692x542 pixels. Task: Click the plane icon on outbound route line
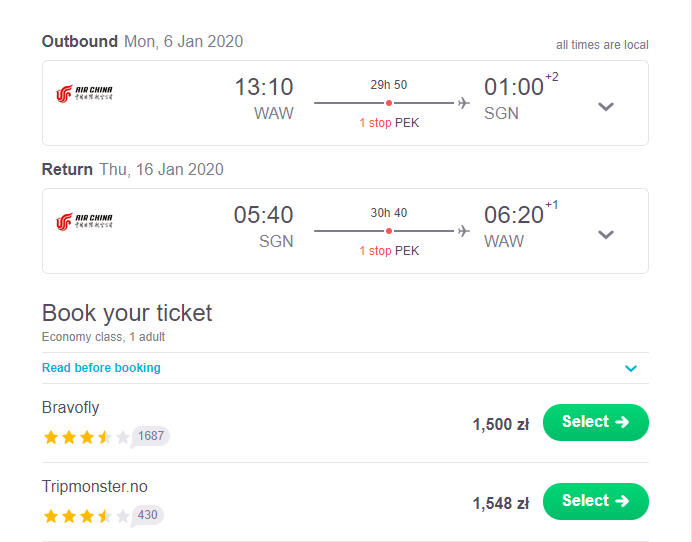coord(463,103)
